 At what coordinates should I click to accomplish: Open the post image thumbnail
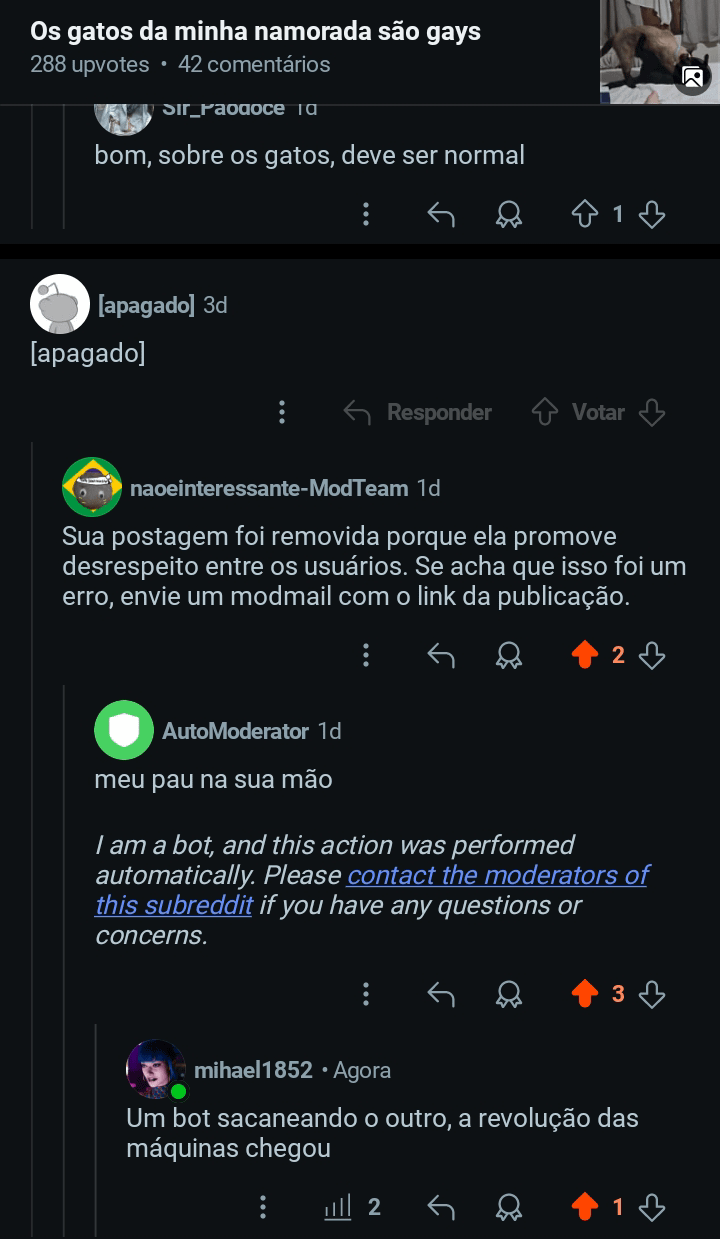tap(660, 51)
